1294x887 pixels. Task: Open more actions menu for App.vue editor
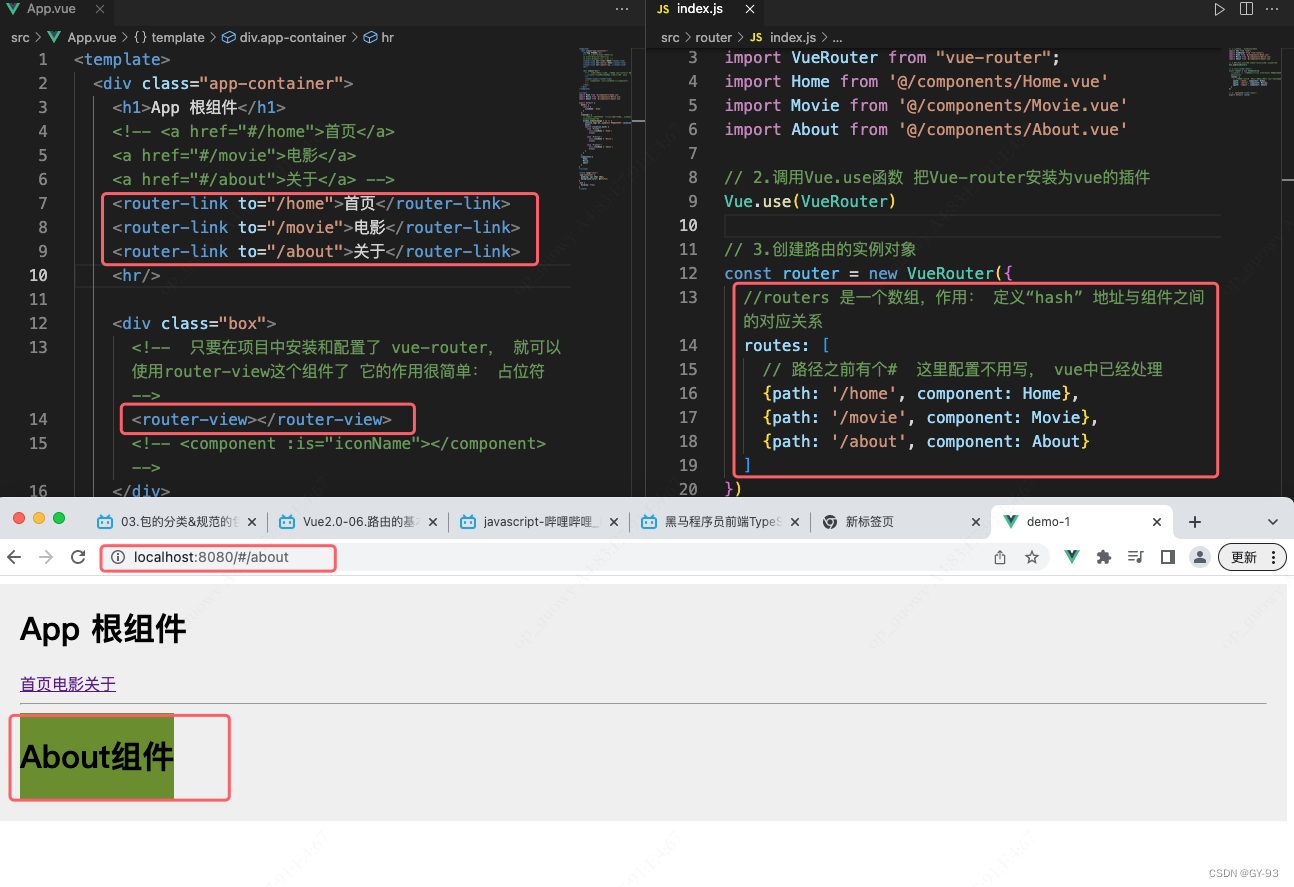coord(623,9)
